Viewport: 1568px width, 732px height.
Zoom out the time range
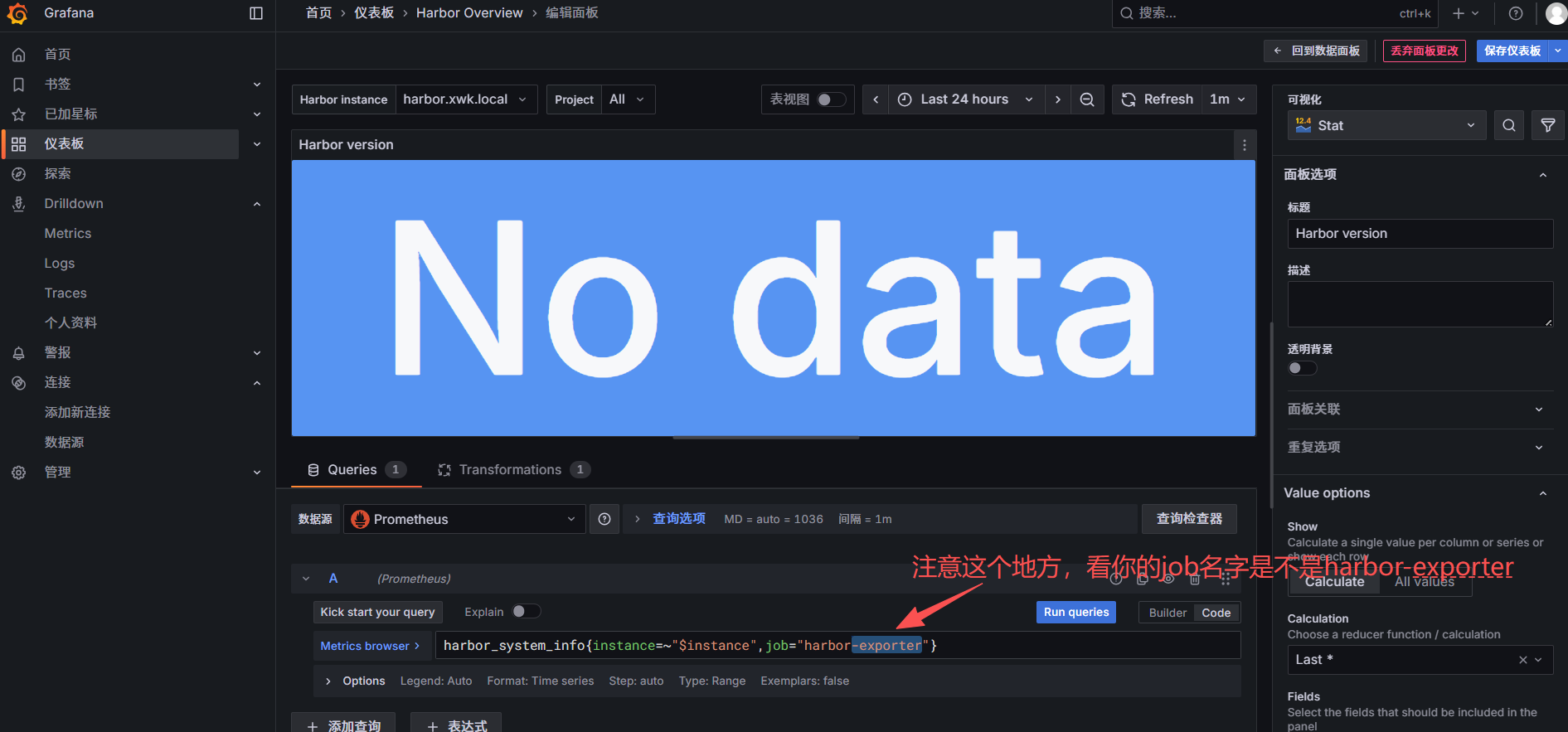[1087, 99]
